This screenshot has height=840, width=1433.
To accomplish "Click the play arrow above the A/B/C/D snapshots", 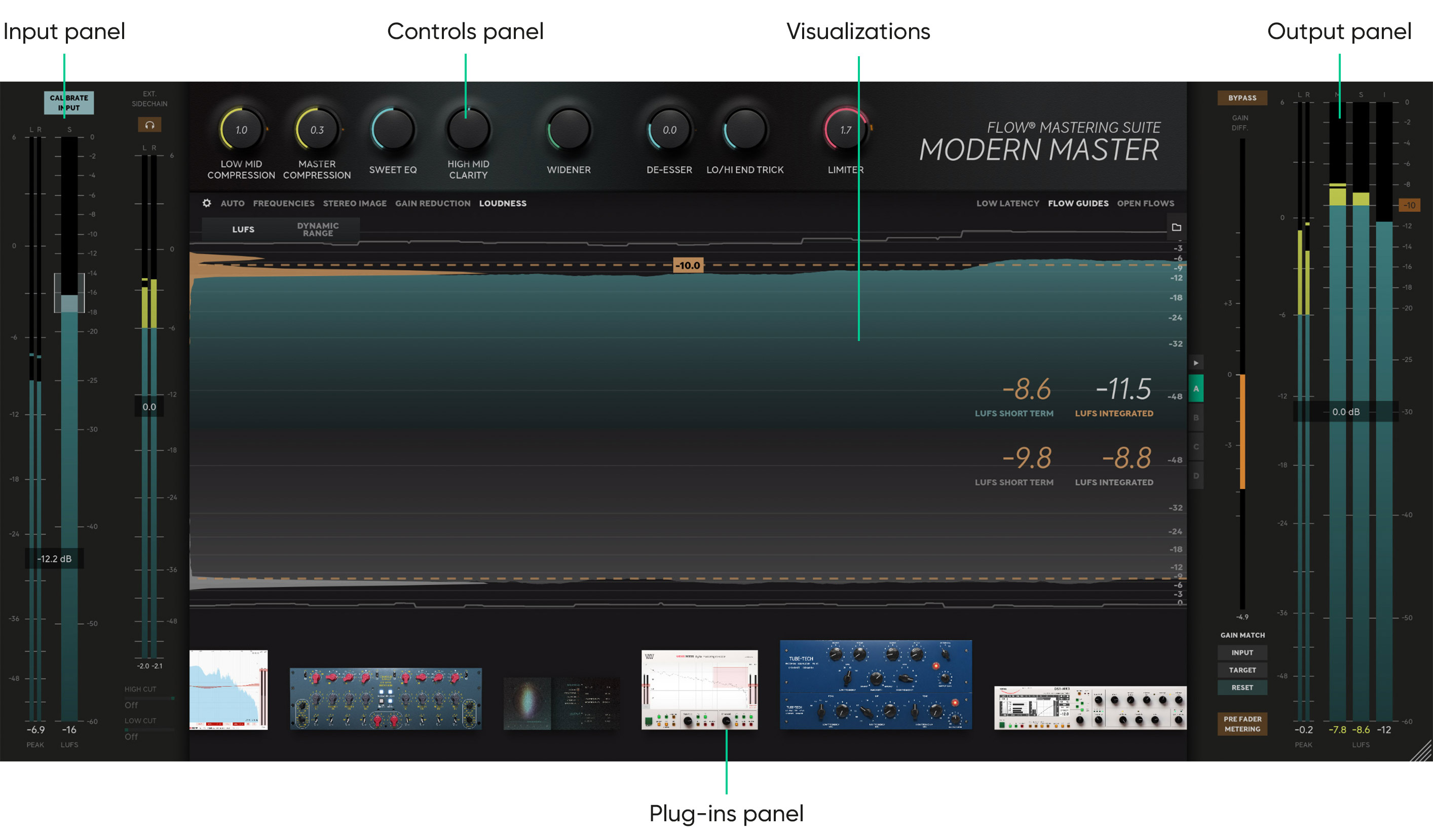I will click(1196, 362).
